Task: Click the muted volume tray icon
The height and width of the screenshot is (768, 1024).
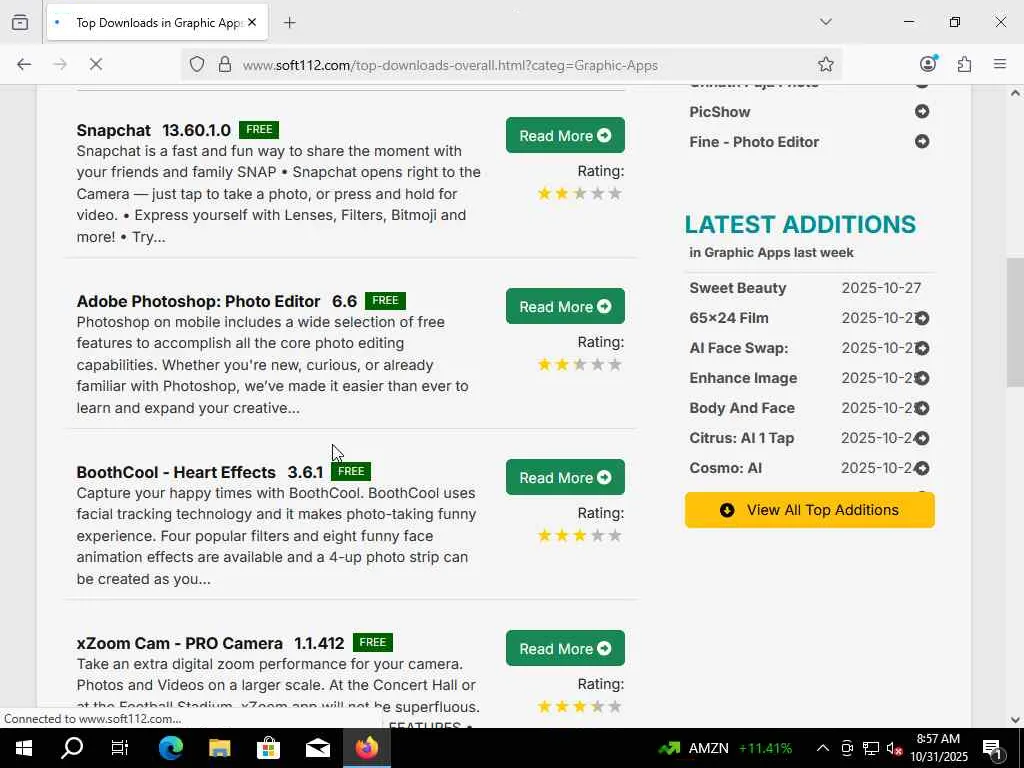Action: pos(894,748)
